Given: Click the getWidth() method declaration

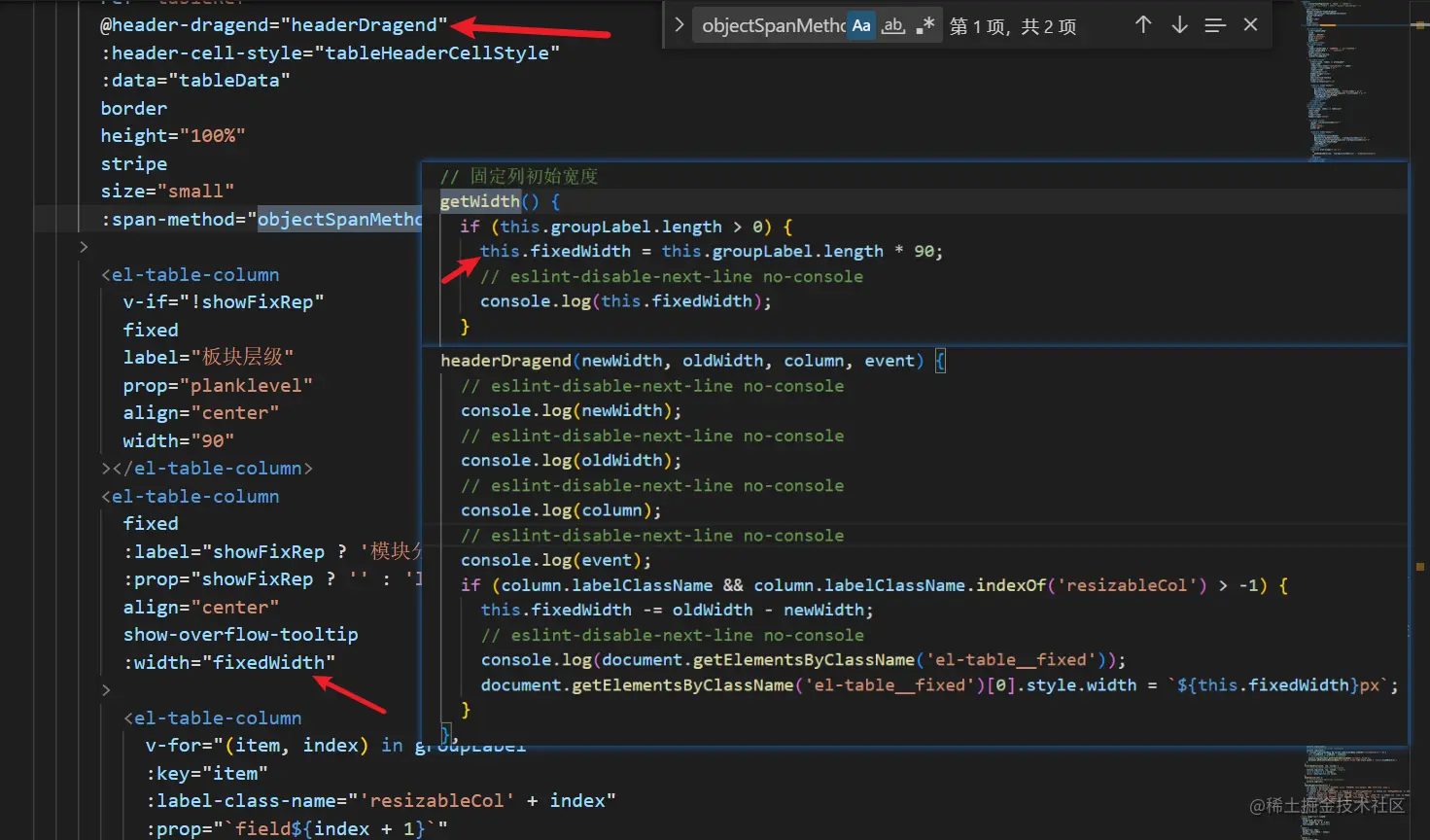Looking at the screenshot, I should (500, 201).
